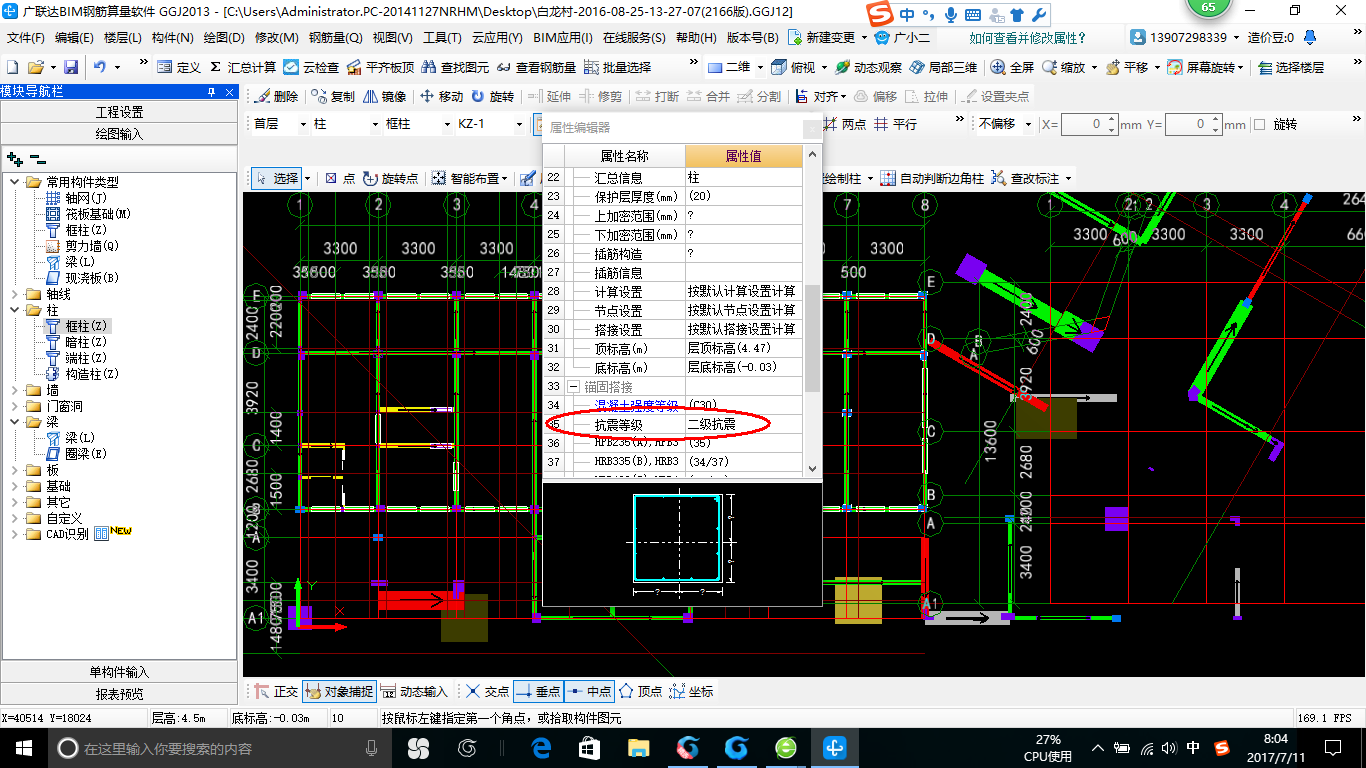
Task: Click collapse-all minus icon in navigator
Action: pyautogui.click(x=37, y=158)
